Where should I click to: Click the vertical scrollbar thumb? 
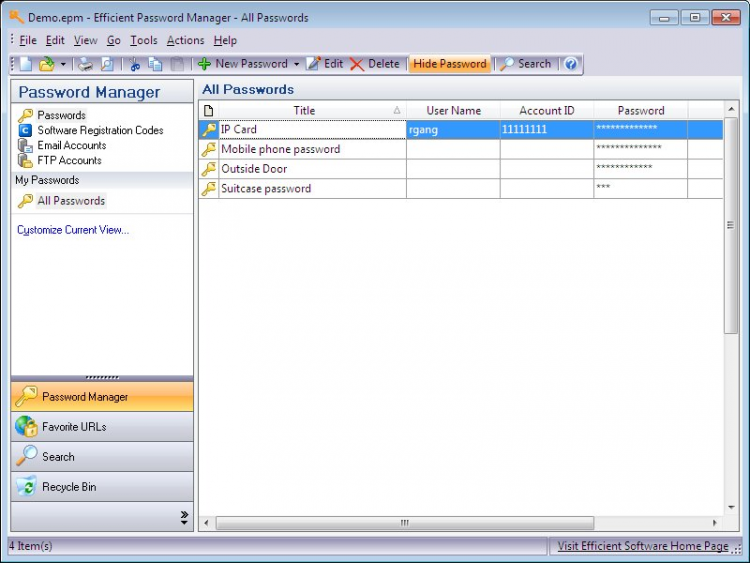731,225
